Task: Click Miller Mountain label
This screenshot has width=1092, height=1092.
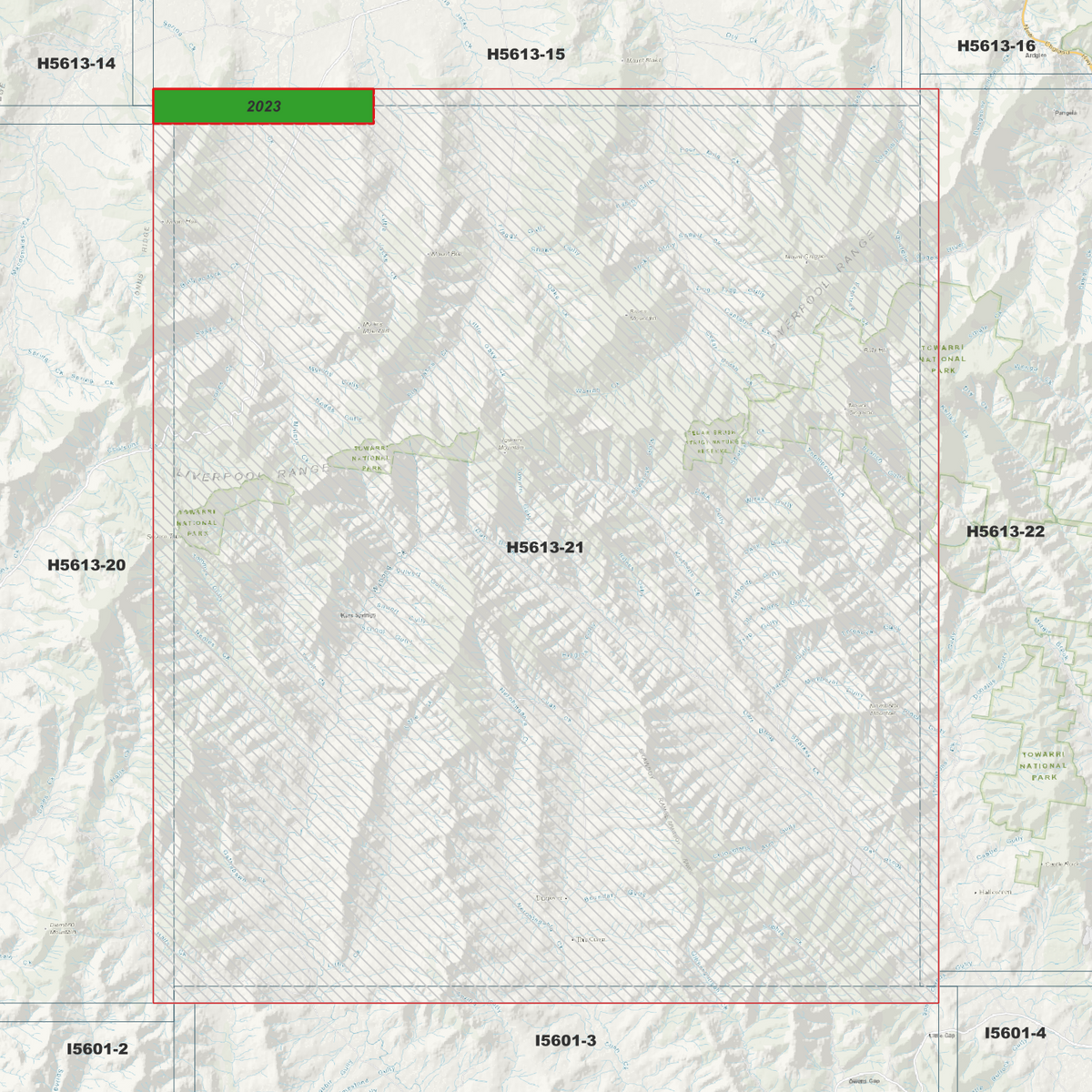Action: pyautogui.click(x=375, y=327)
